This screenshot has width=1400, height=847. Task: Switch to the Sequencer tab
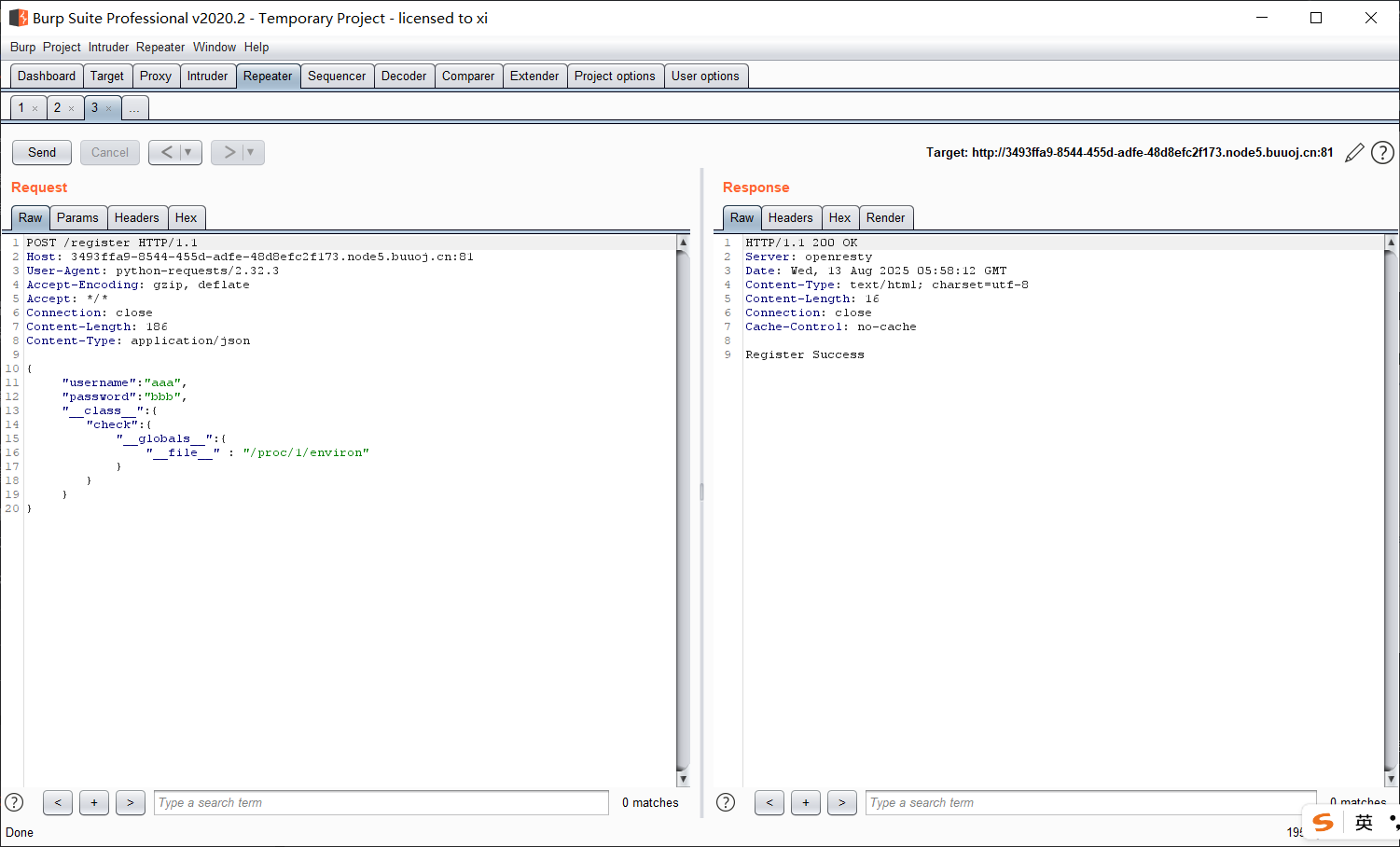337,76
